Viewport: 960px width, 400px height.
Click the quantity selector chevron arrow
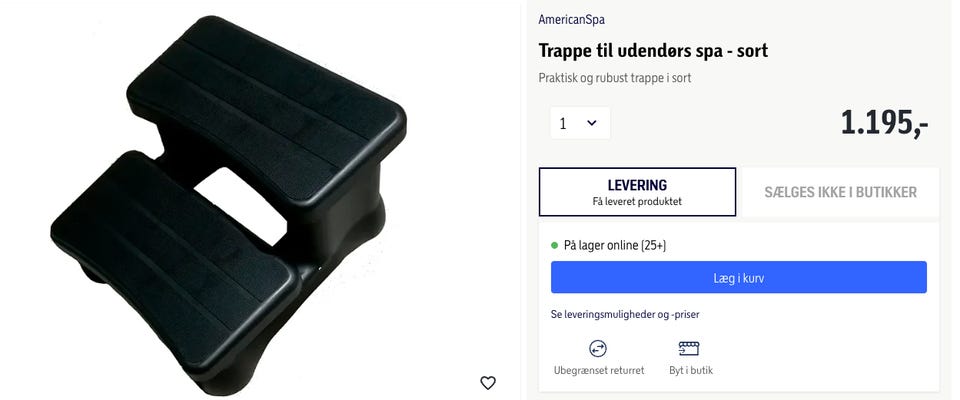591,123
